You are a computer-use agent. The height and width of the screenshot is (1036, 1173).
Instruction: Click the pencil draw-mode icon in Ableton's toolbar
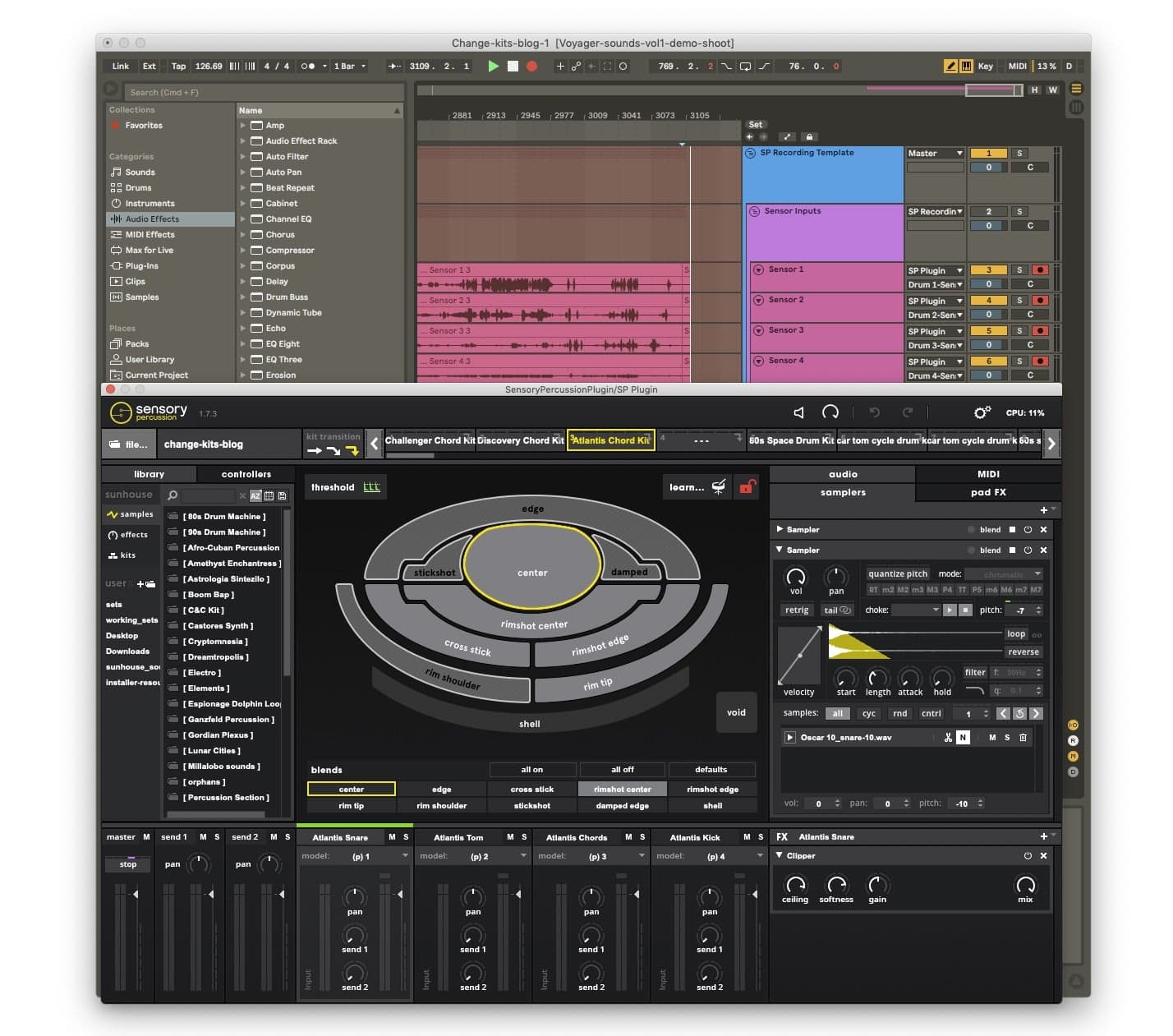[950, 66]
